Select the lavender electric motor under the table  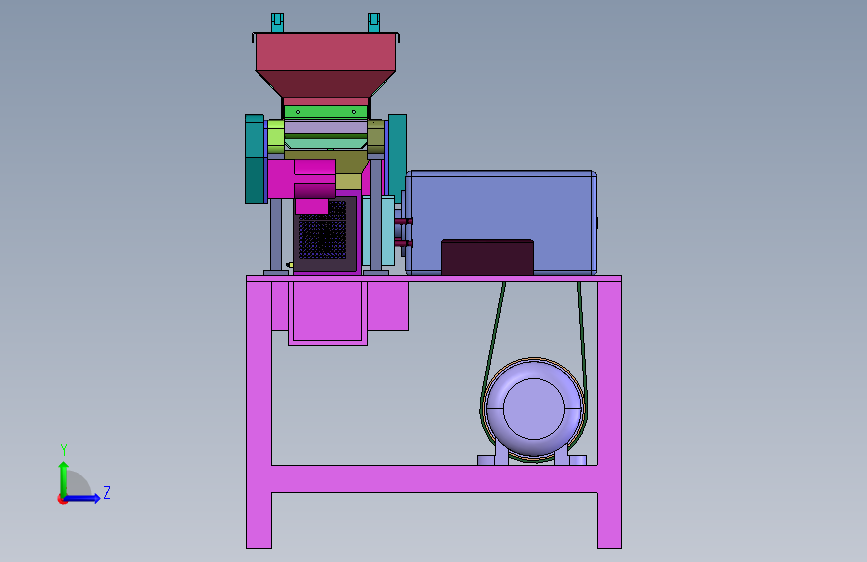tap(534, 410)
